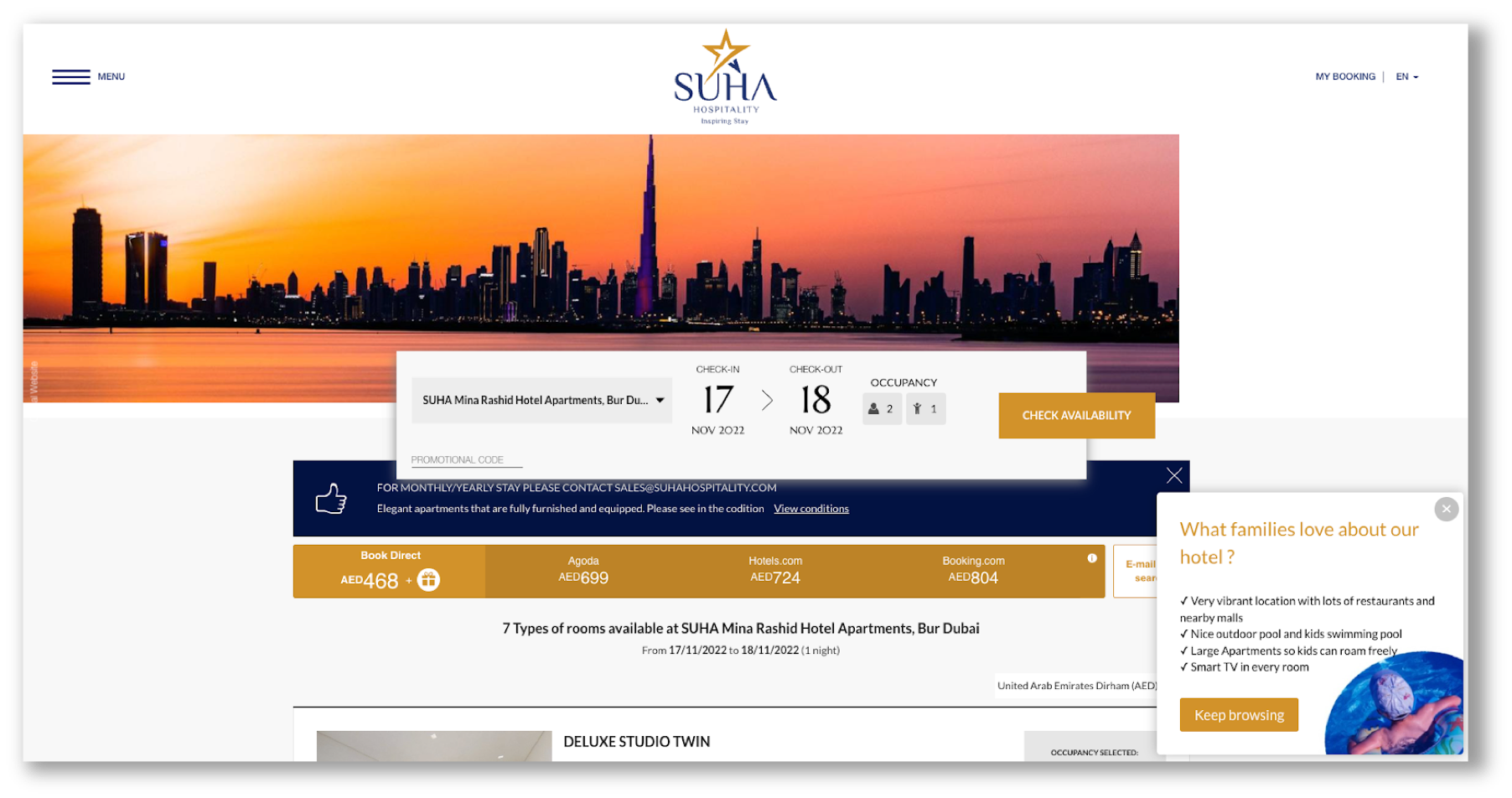Switch to the Hotels.com price tab
1512x798 pixels.
[775, 570]
